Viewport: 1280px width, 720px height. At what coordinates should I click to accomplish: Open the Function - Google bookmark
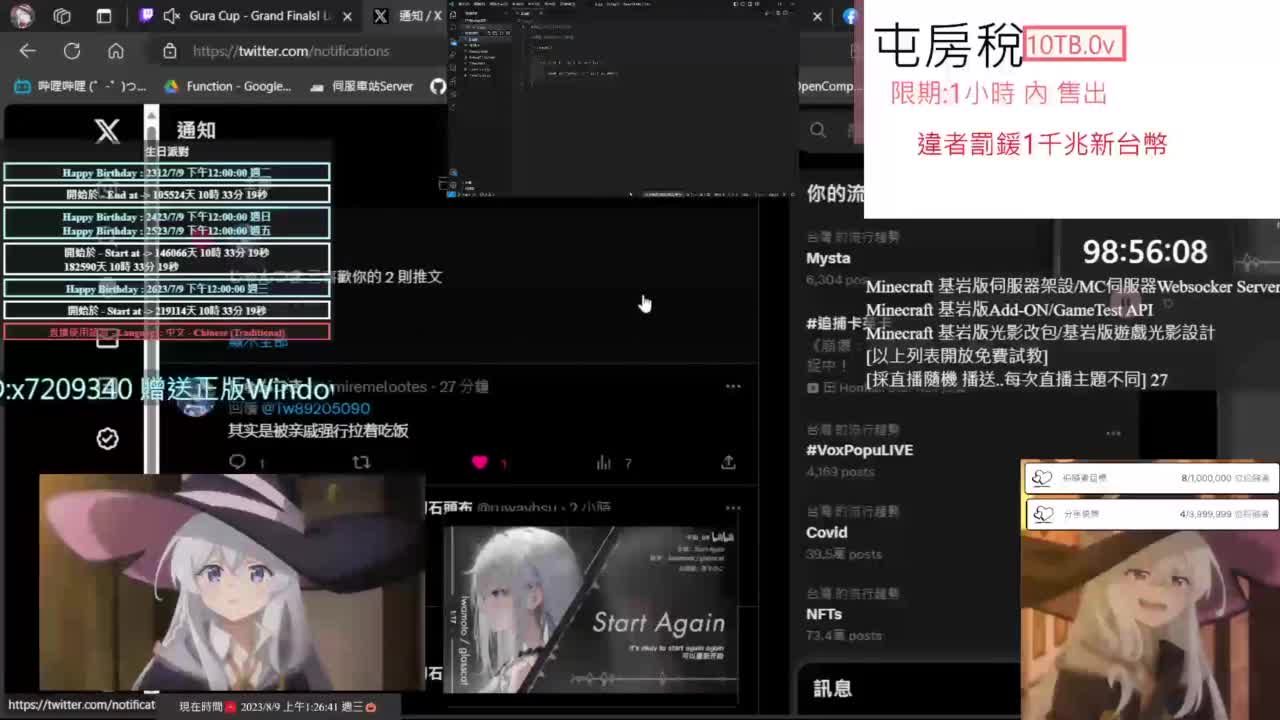click(x=228, y=86)
